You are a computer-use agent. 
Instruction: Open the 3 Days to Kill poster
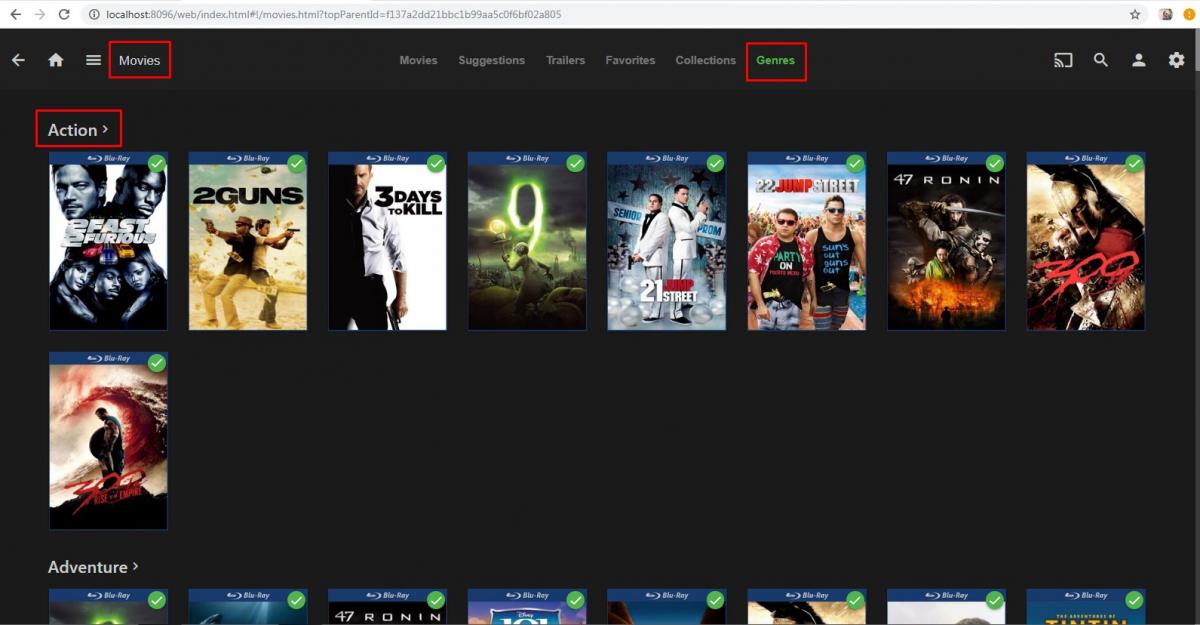click(x=387, y=241)
